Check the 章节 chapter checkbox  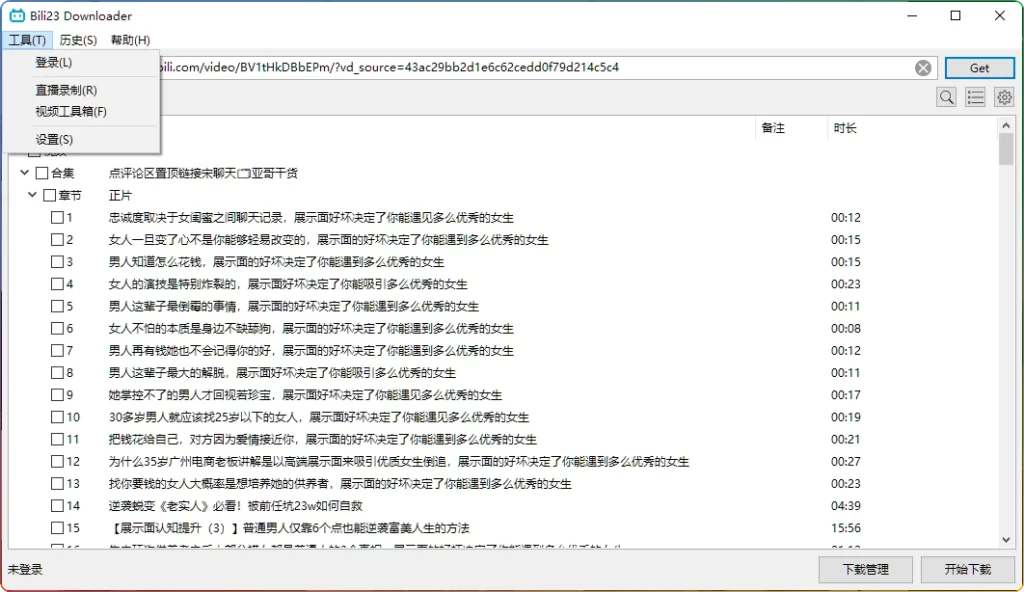coord(49,194)
